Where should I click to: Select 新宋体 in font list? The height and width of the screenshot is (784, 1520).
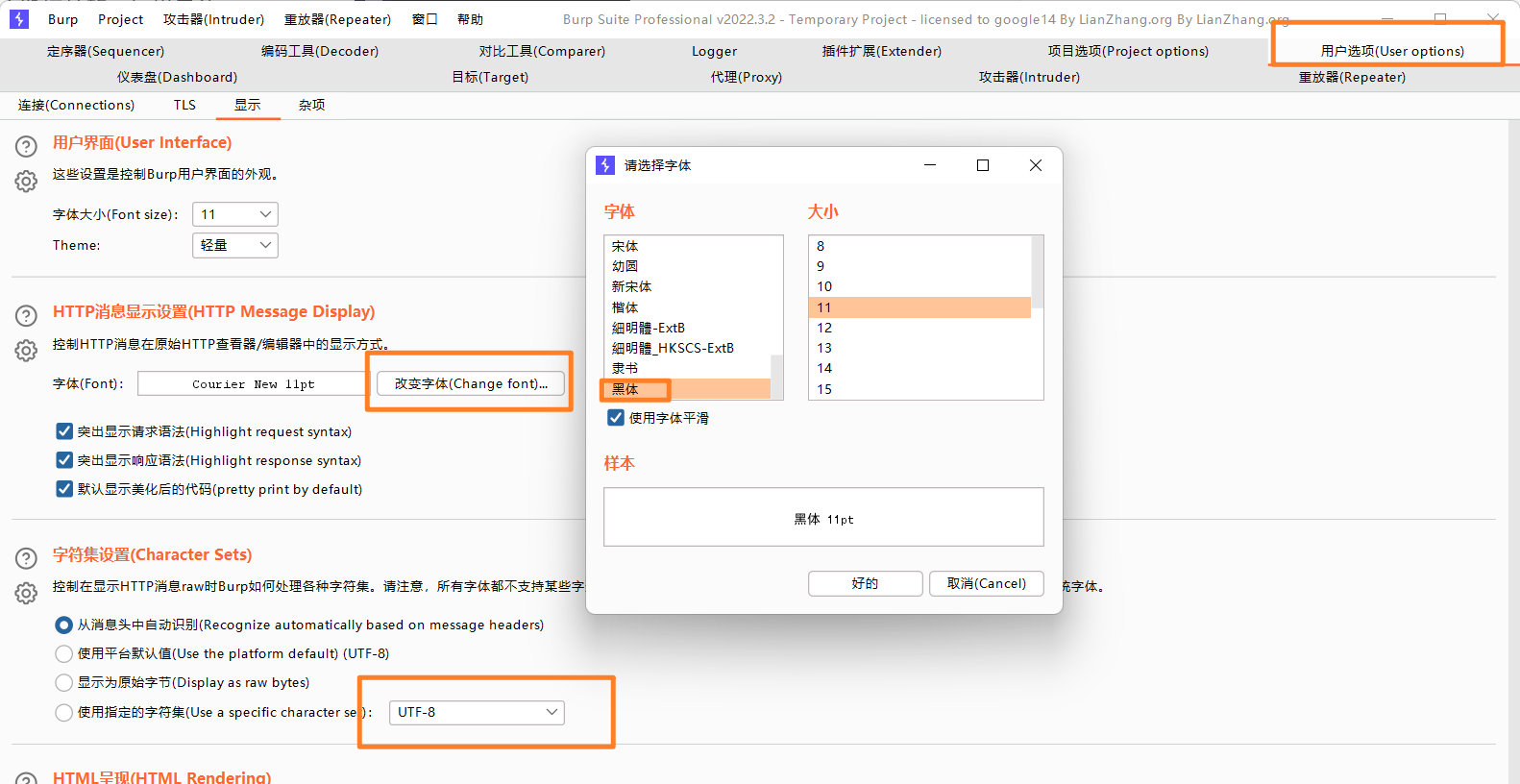pos(687,286)
